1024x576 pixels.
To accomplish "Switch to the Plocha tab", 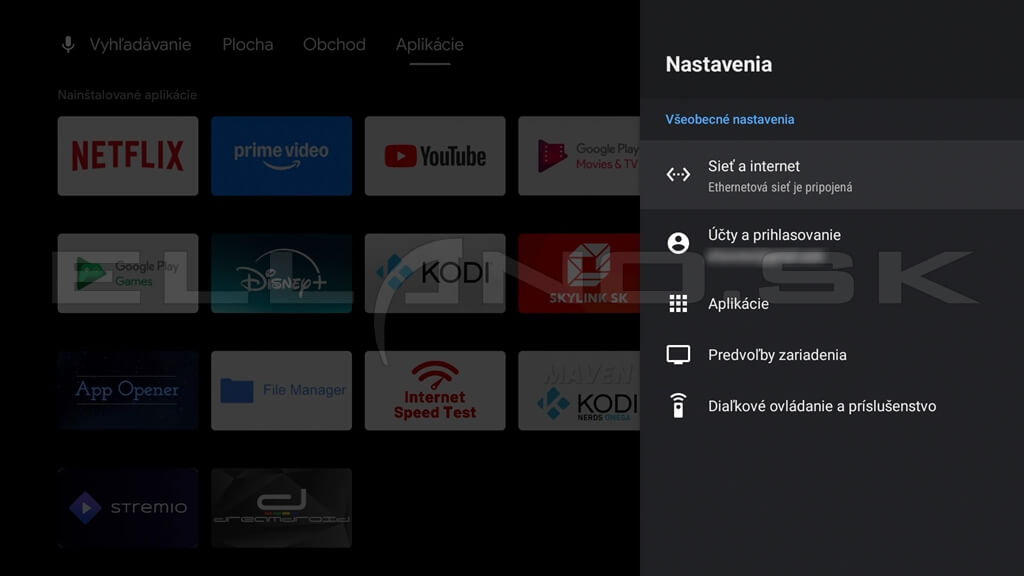I will pyautogui.click(x=247, y=45).
